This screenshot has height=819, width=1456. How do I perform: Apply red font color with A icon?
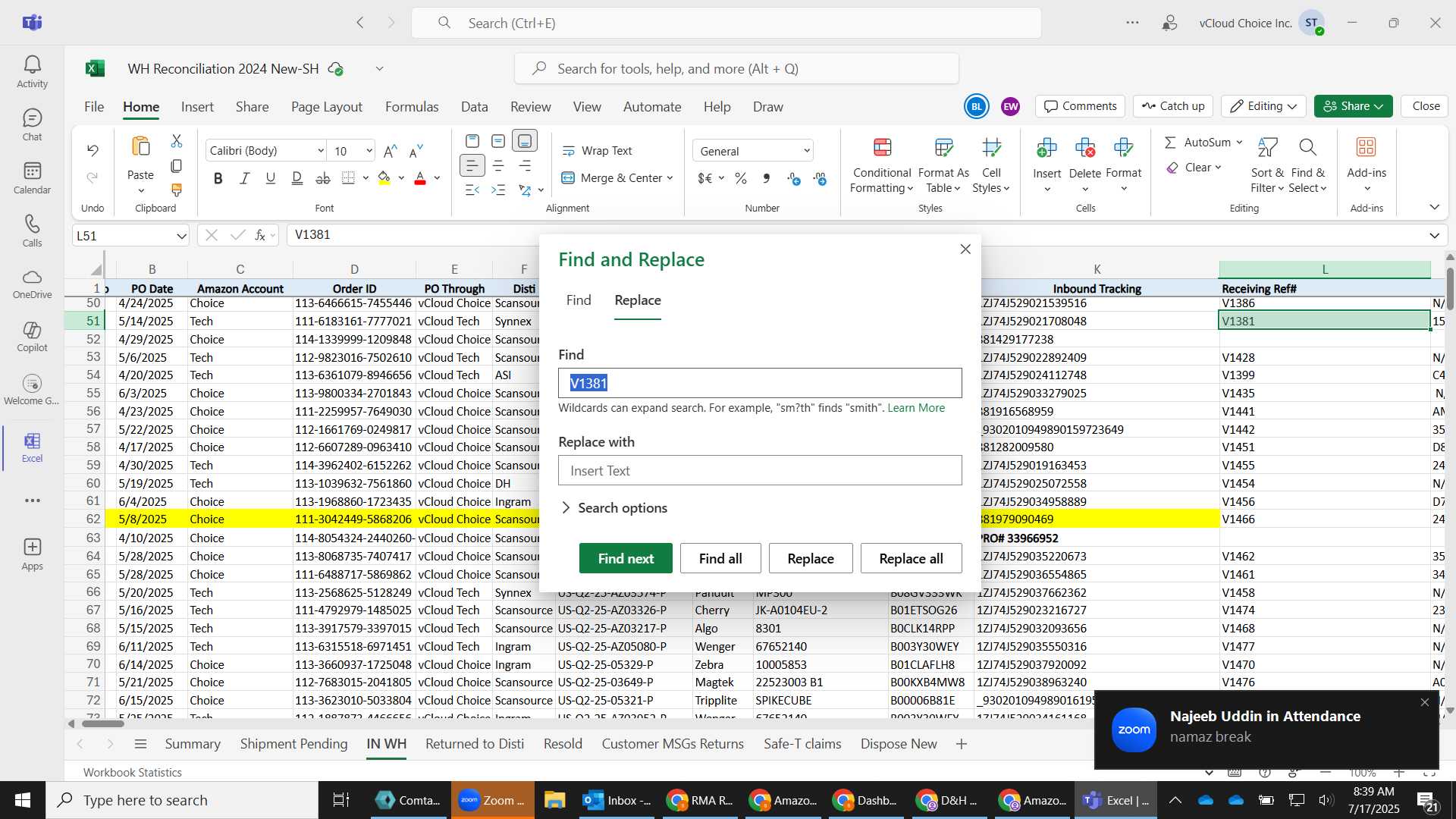(x=420, y=178)
